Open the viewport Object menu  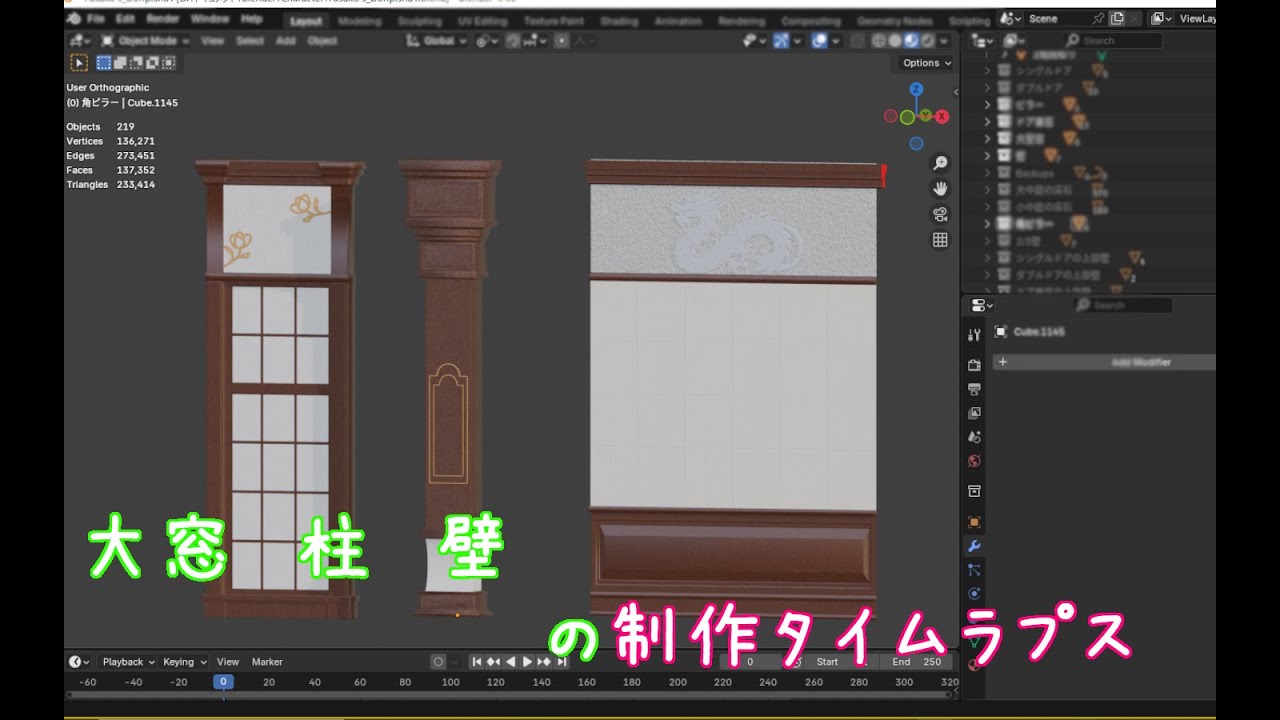point(322,41)
